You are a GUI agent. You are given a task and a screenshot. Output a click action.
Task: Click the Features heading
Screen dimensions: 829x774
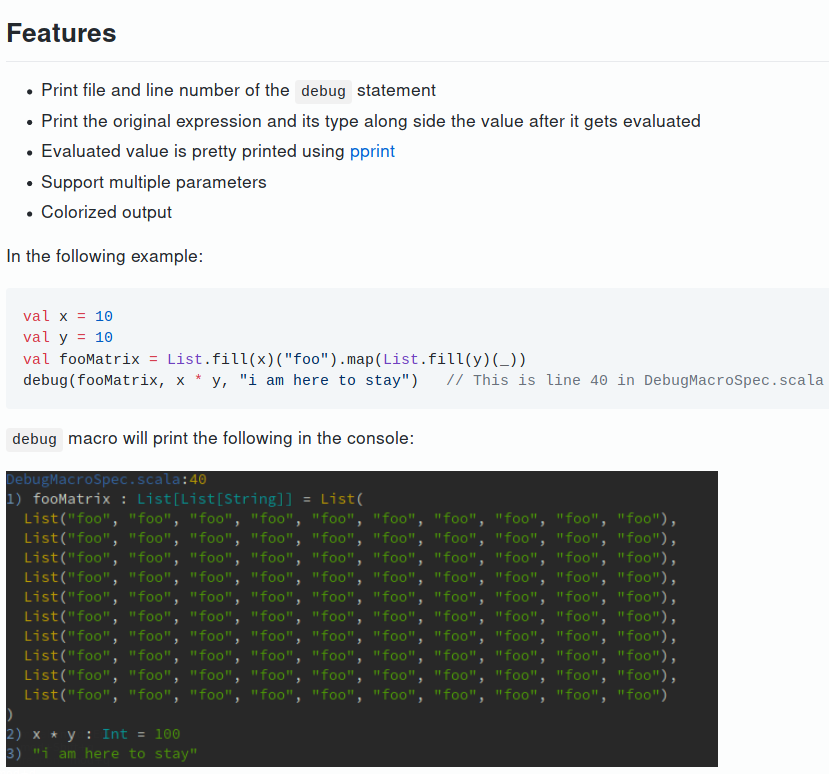pyautogui.click(x=61, y=33)
